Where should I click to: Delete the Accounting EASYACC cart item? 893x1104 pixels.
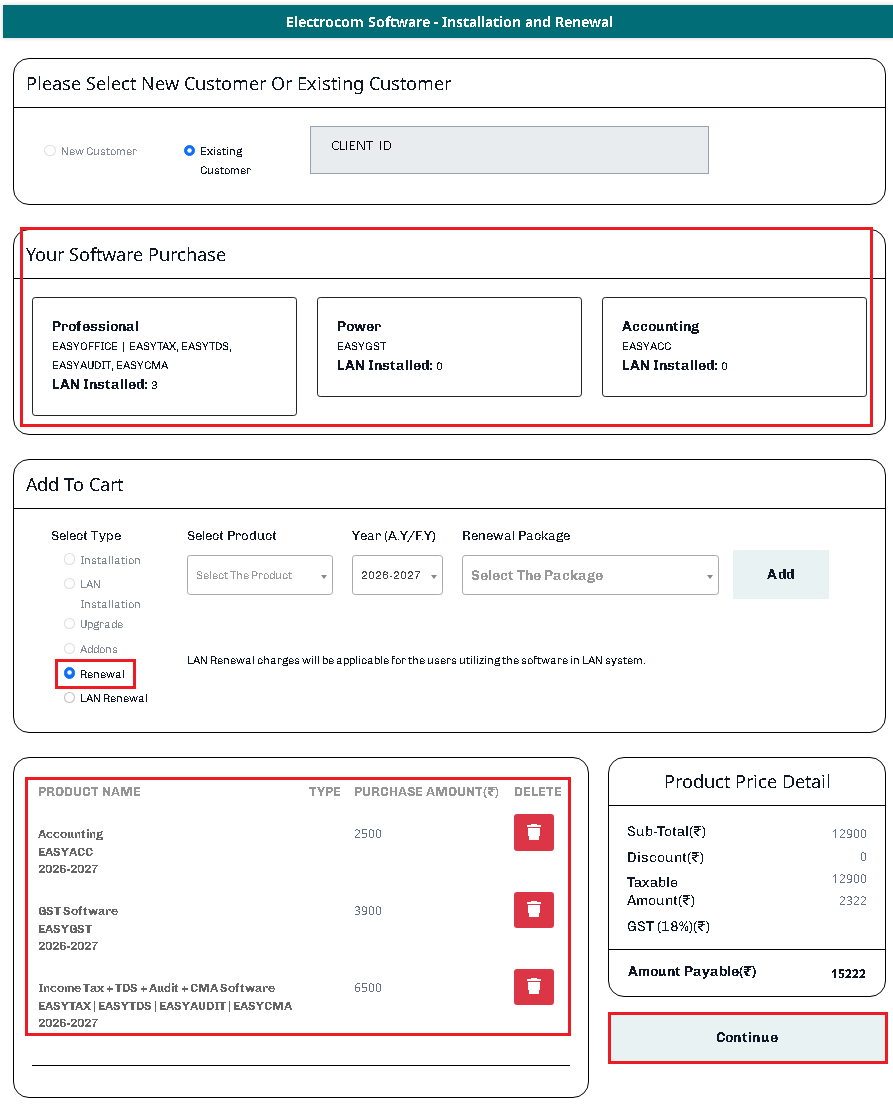click(x=533, y=833)
